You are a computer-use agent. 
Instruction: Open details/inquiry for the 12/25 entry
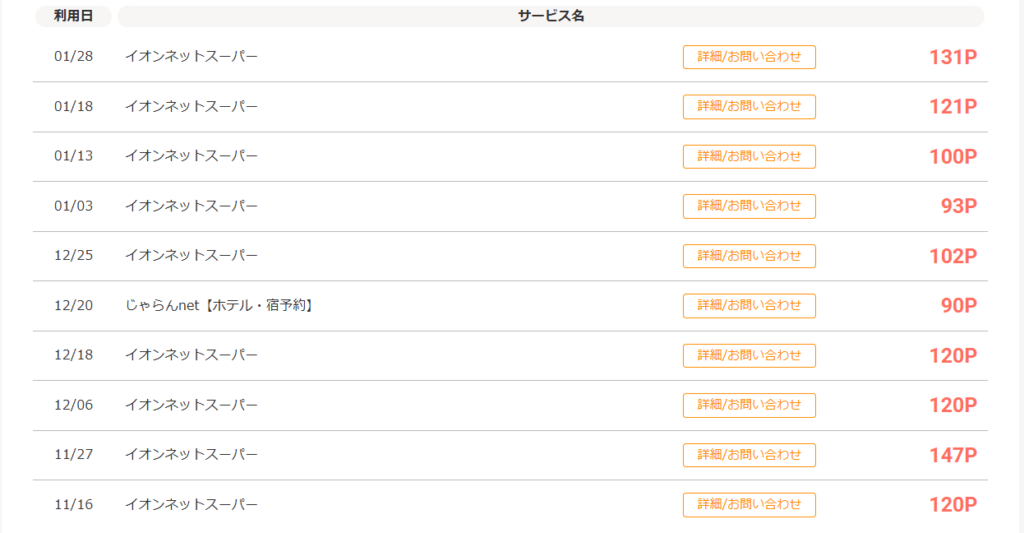click(x=749, y=256)
